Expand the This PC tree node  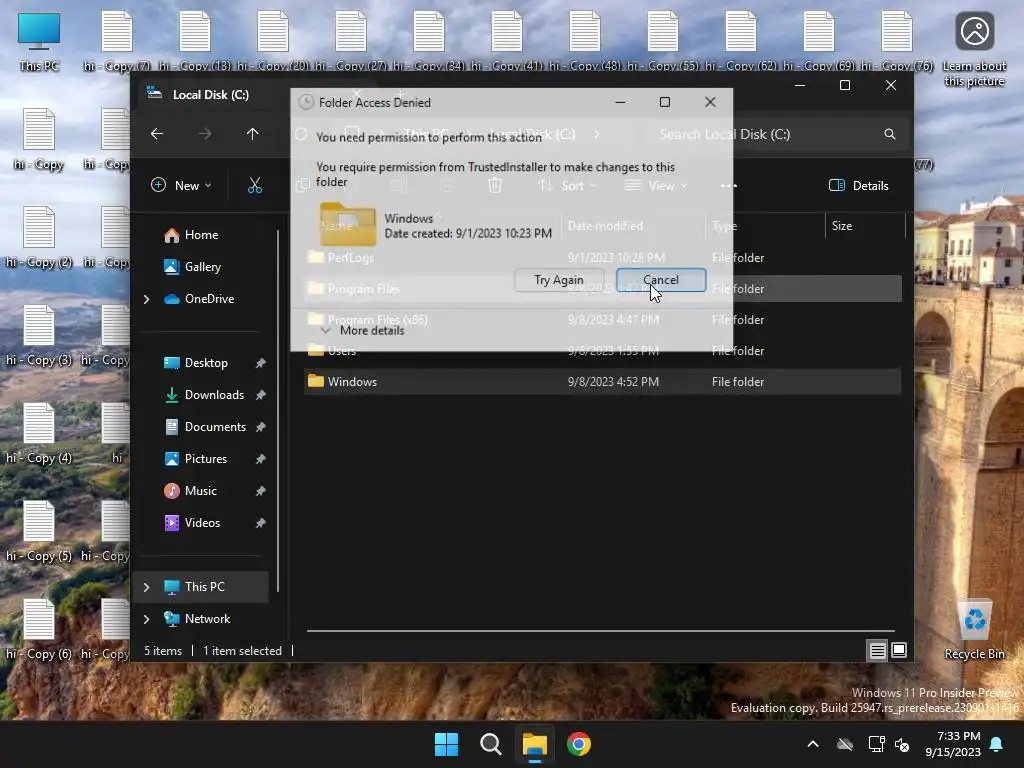(x=146, y=587)
